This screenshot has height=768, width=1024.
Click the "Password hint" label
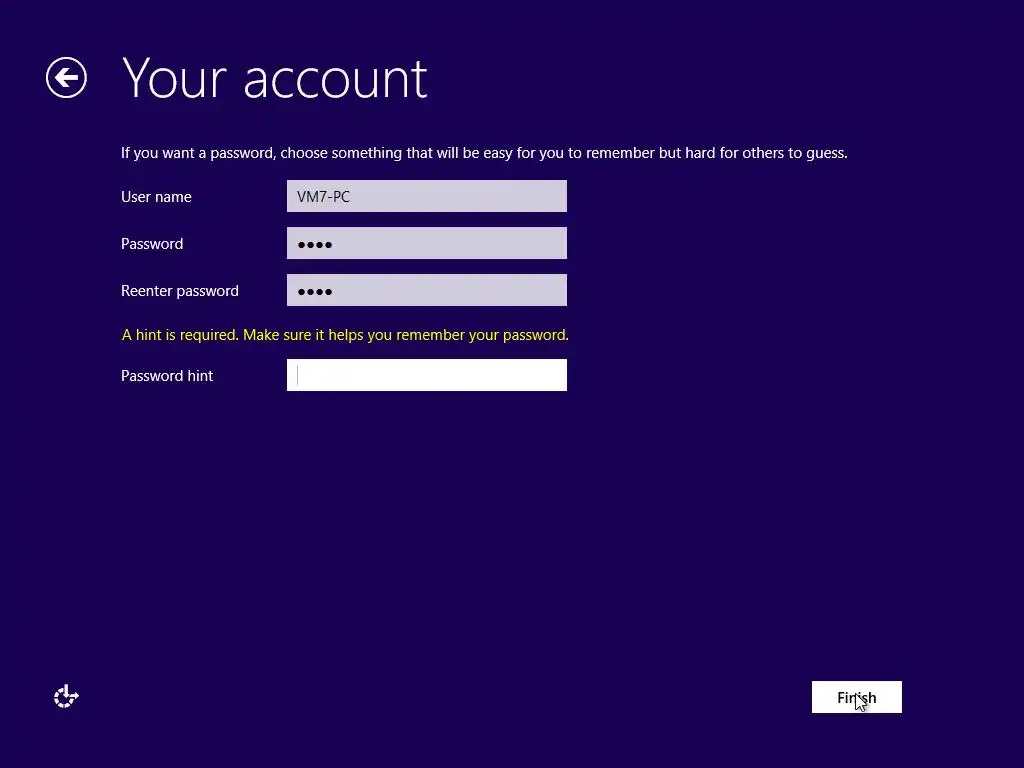click(167, 376)
